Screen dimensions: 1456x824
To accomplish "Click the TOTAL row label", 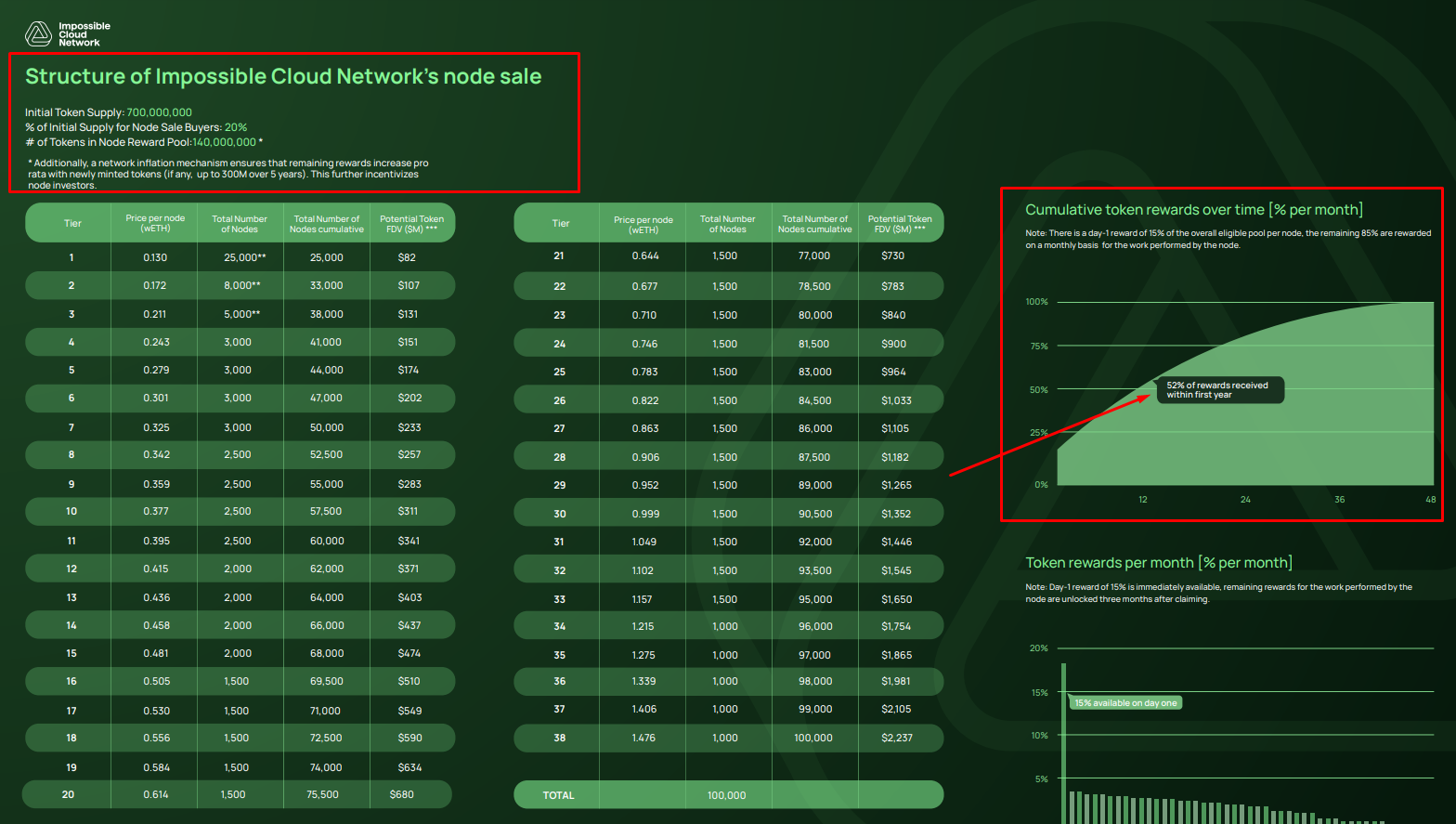I will coord(558,795).
